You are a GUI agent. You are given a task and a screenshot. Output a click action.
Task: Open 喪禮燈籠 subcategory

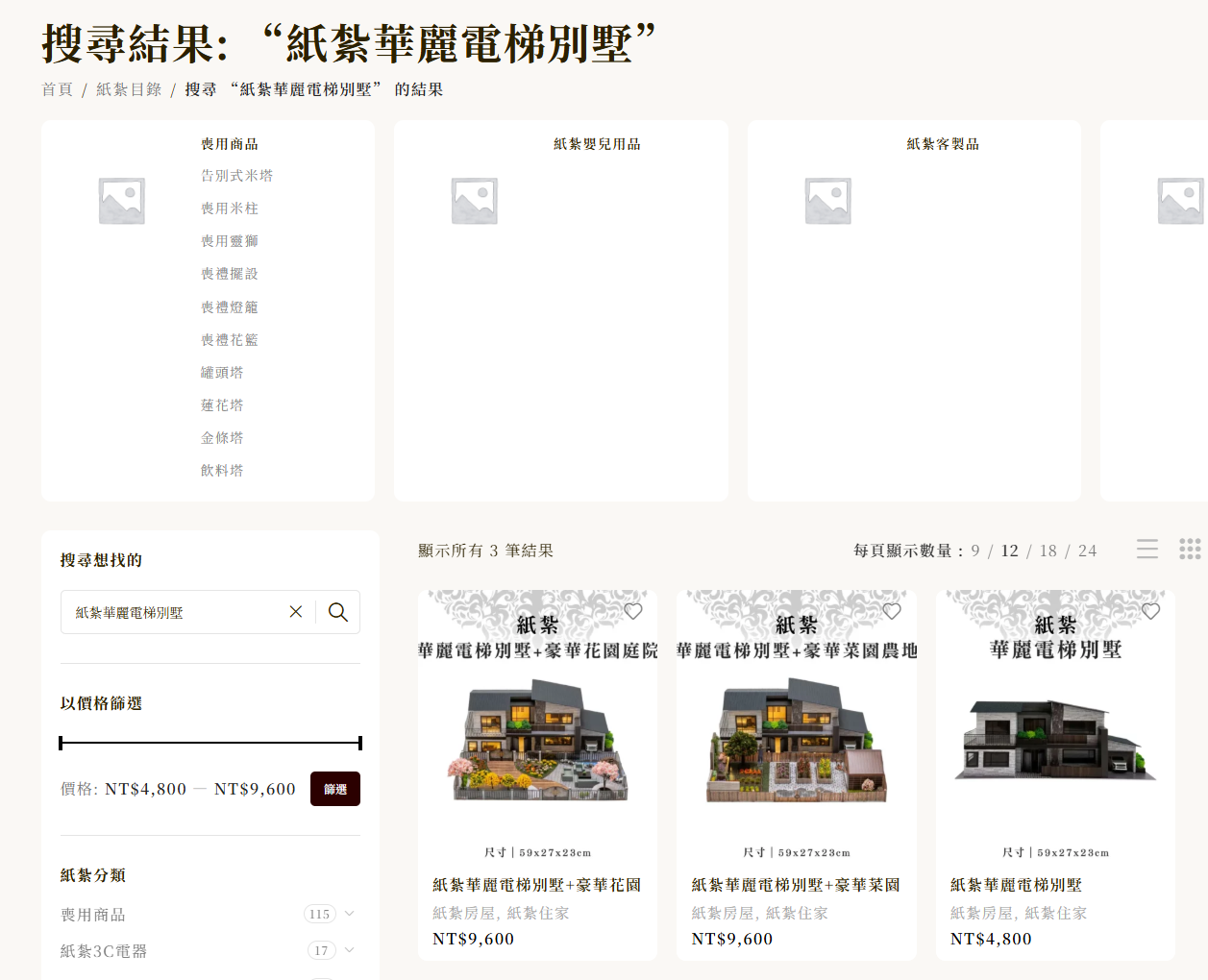(230, 307)
